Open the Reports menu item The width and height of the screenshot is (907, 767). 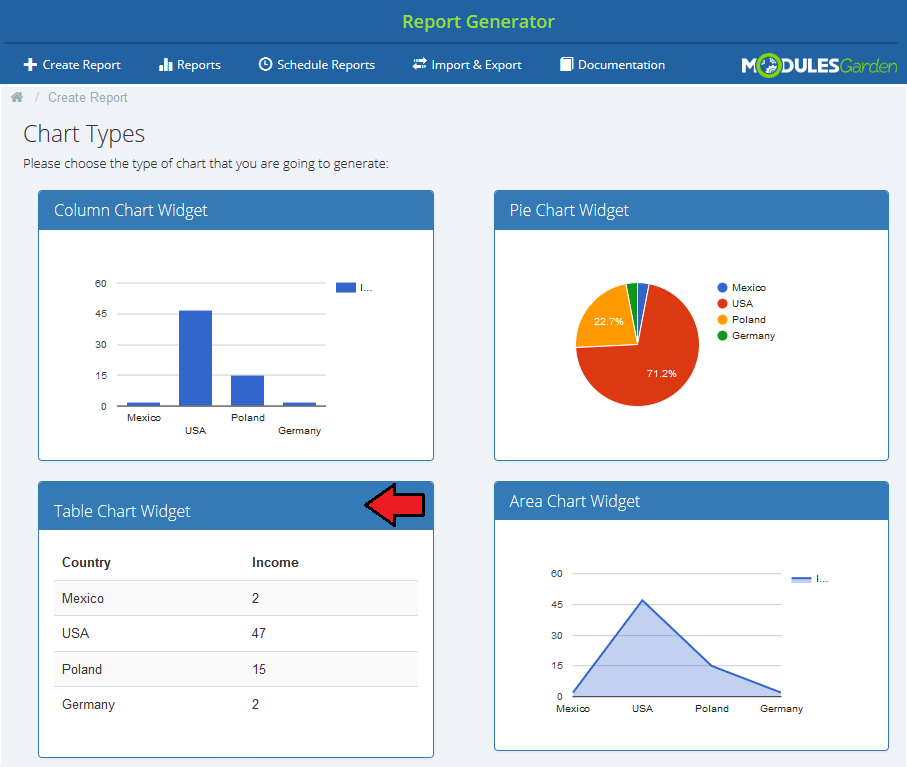(x=190, y=65)
